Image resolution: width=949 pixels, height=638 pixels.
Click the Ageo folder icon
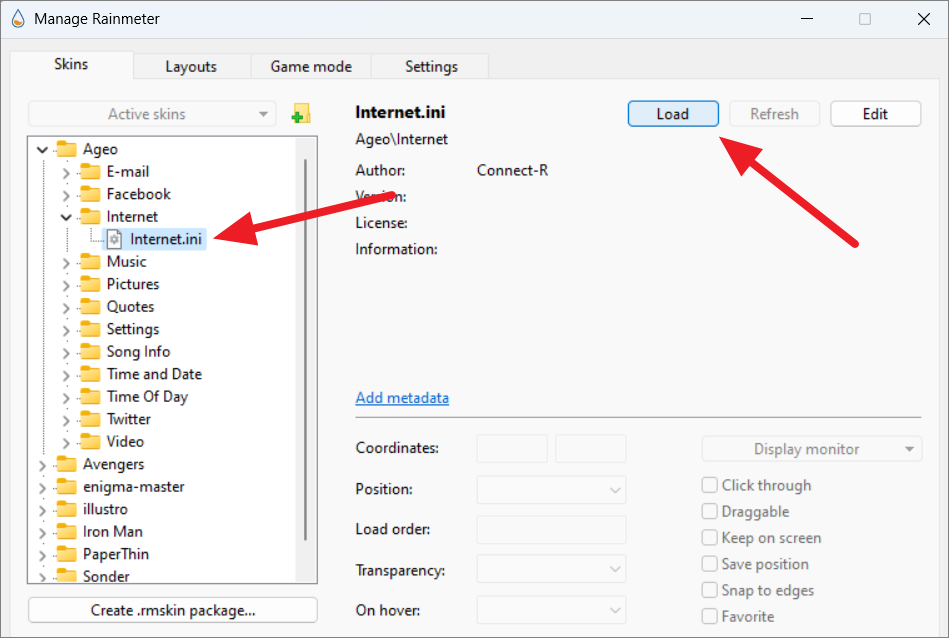[x=67, y=149]
